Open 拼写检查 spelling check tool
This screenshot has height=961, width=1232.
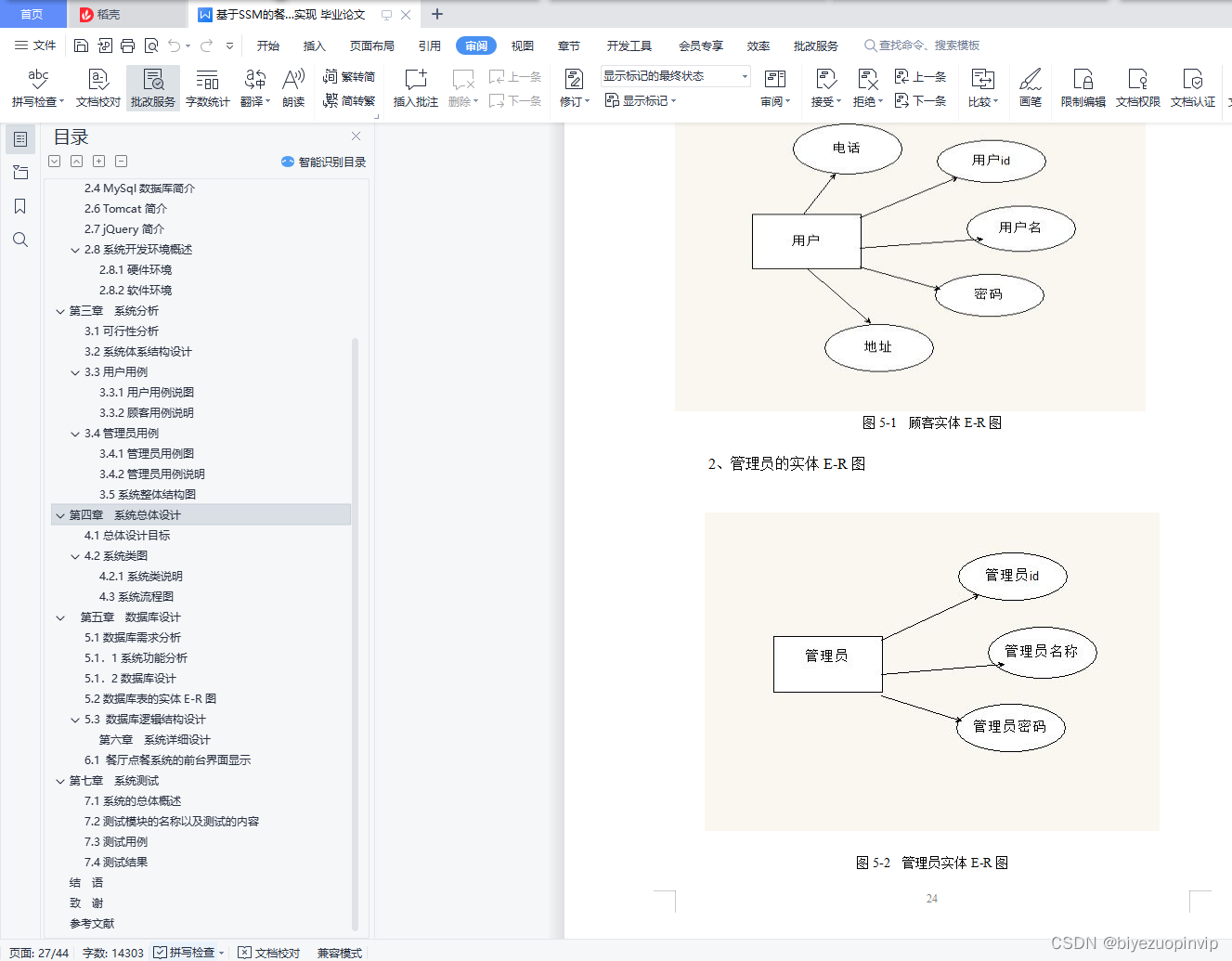pos(38,88)
